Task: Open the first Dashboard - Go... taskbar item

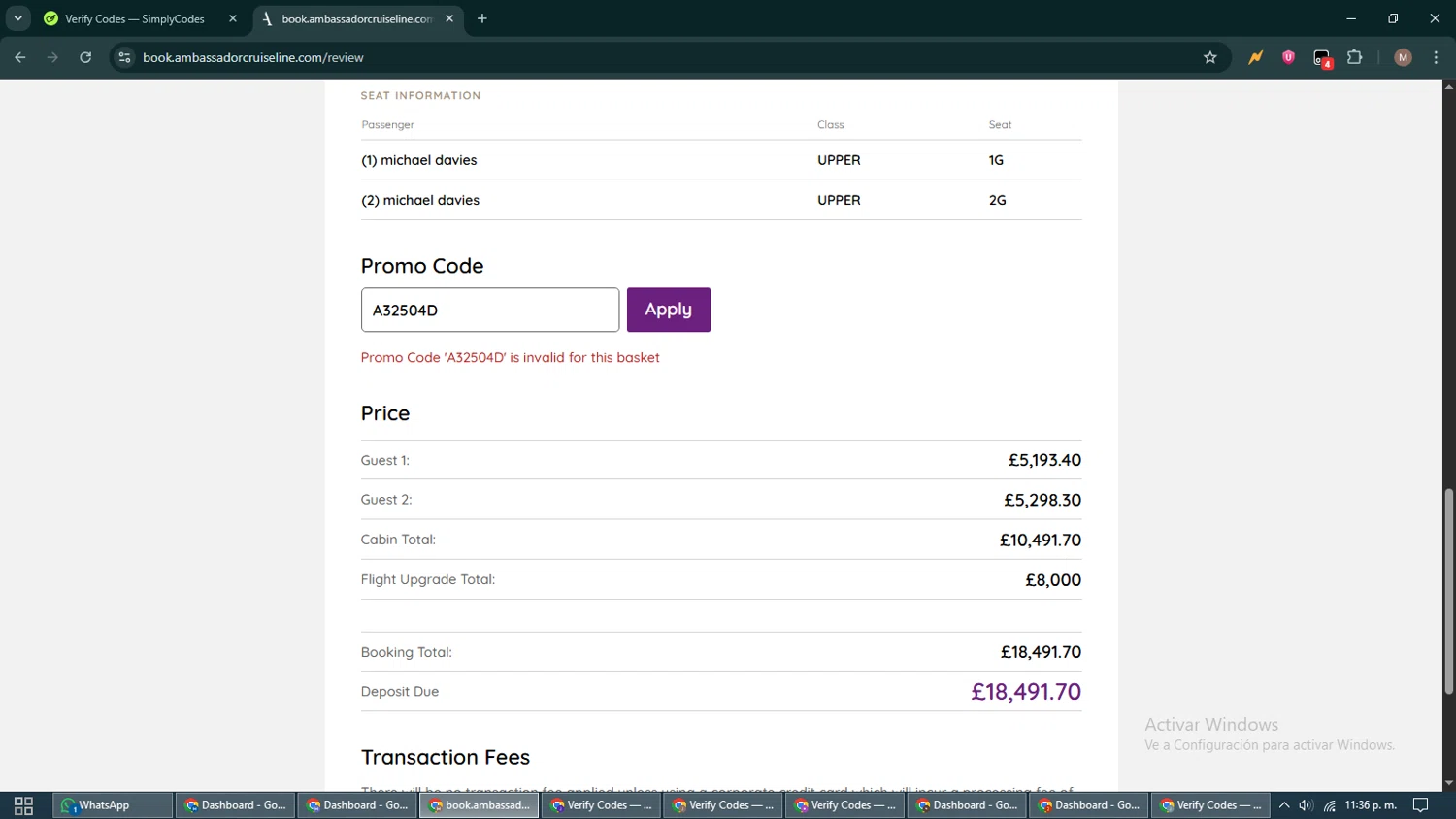Action: pos(236,805)
